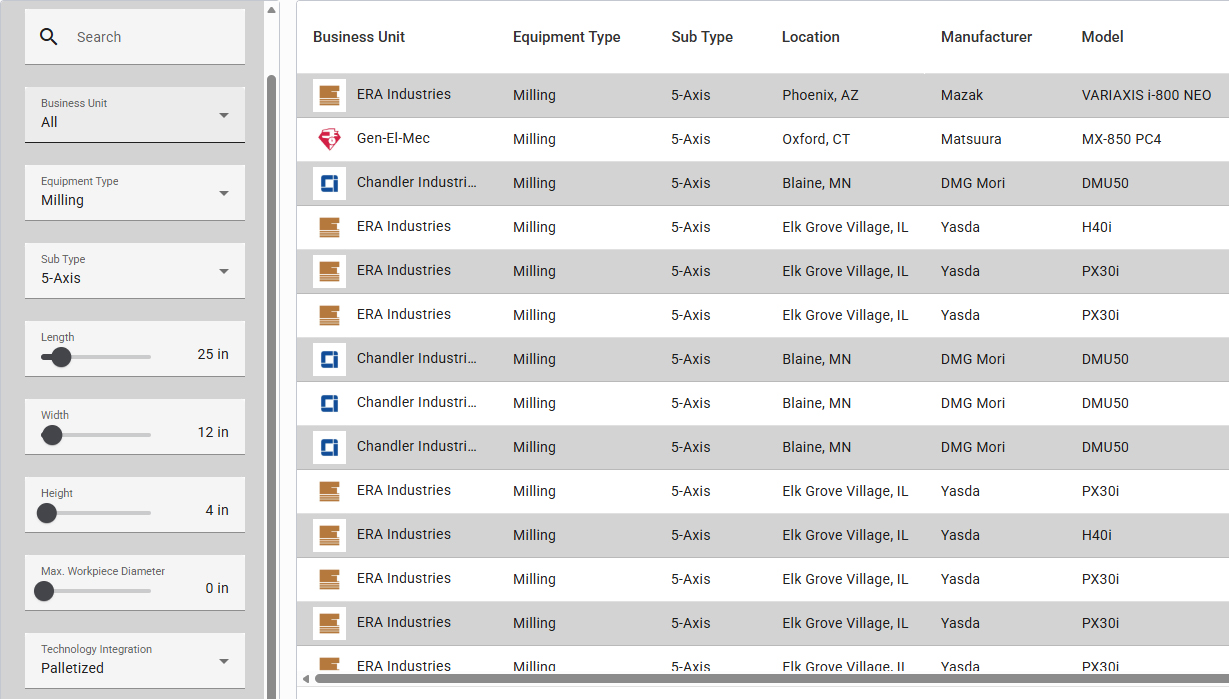Click the Length slider handle
The image size is (1229, 699).
point(61,357)
